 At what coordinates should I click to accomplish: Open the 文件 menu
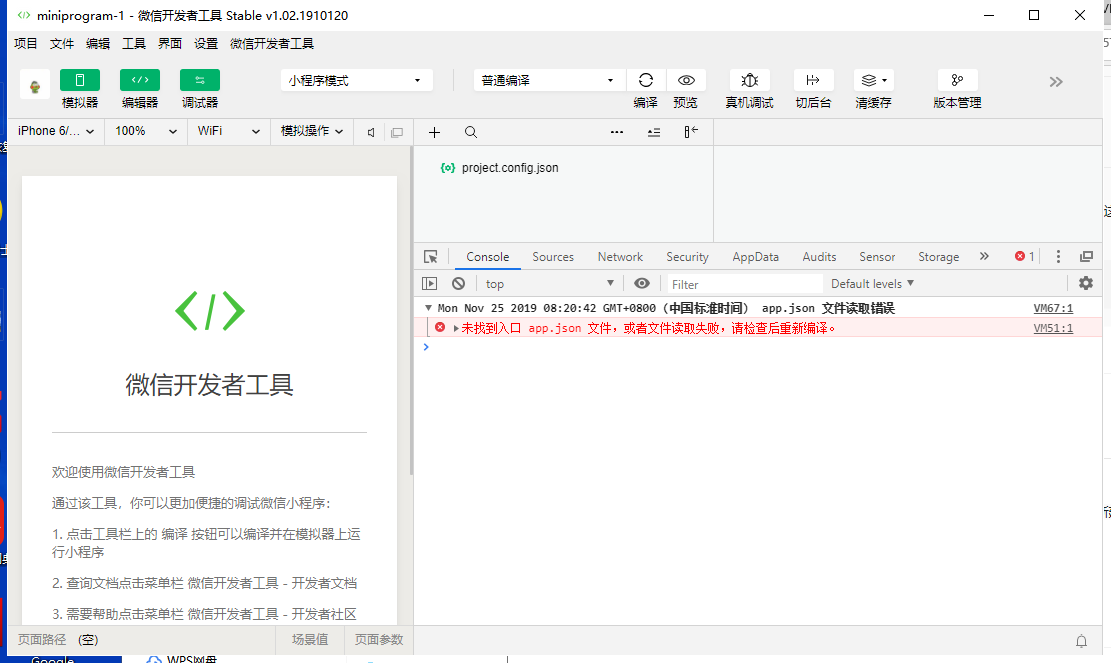[x=62, y=43]
